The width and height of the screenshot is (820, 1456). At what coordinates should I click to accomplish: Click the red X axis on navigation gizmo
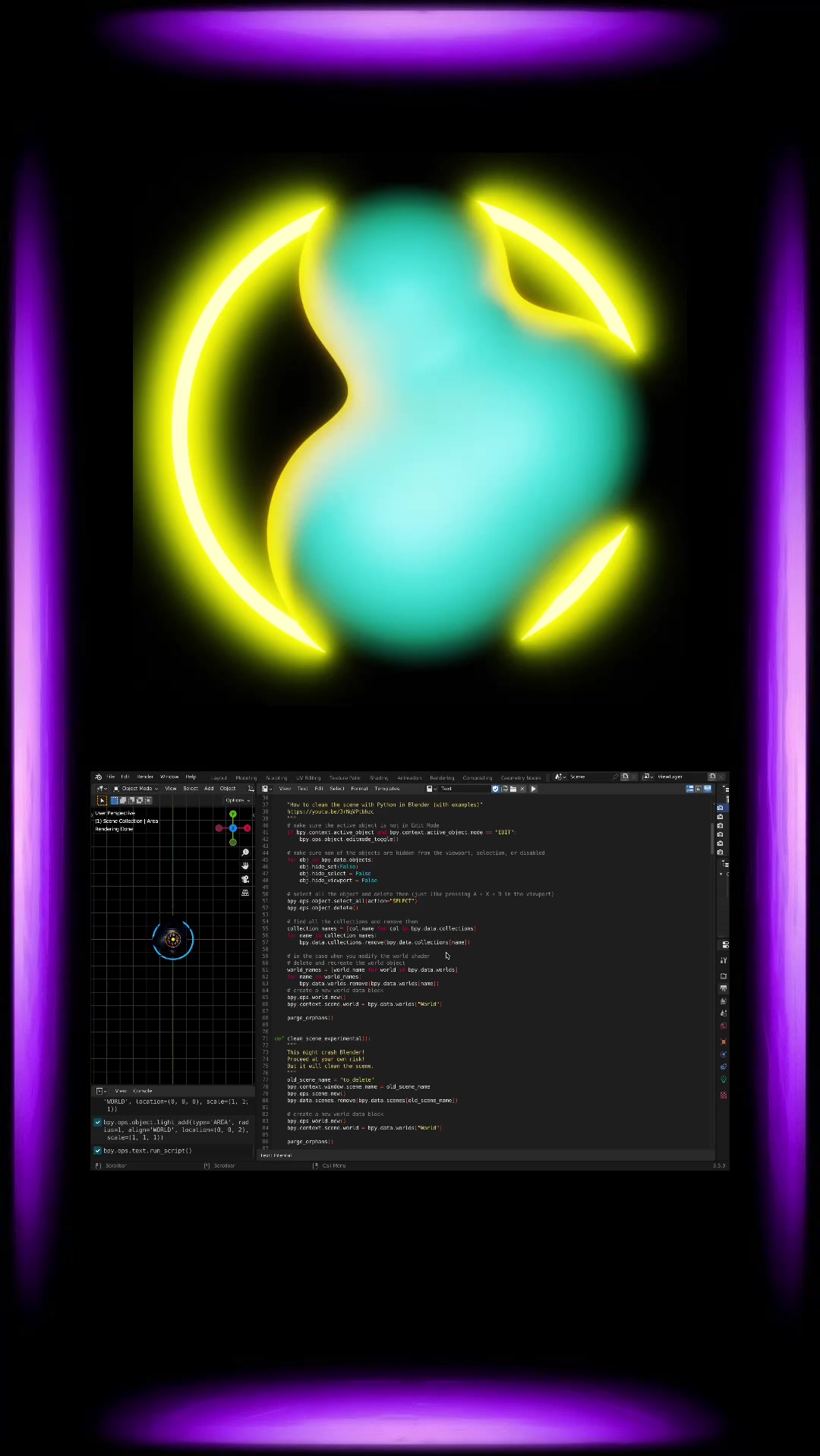[x=247, y=828]
